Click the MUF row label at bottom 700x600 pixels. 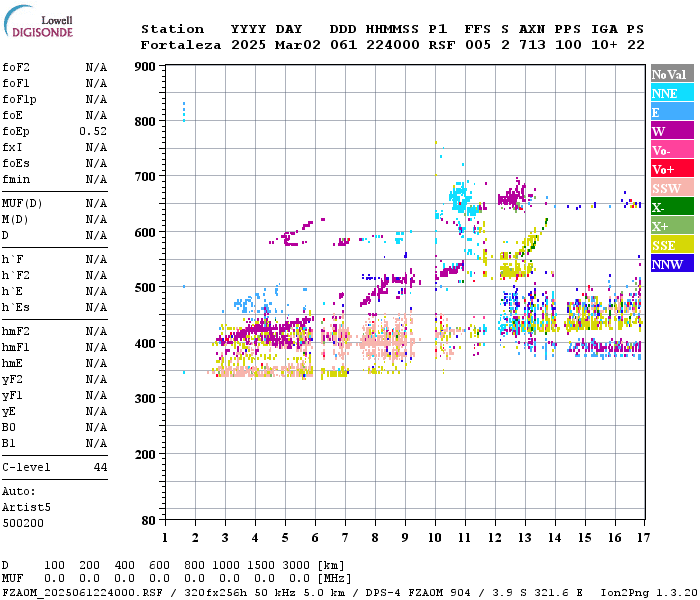point(12,578)
